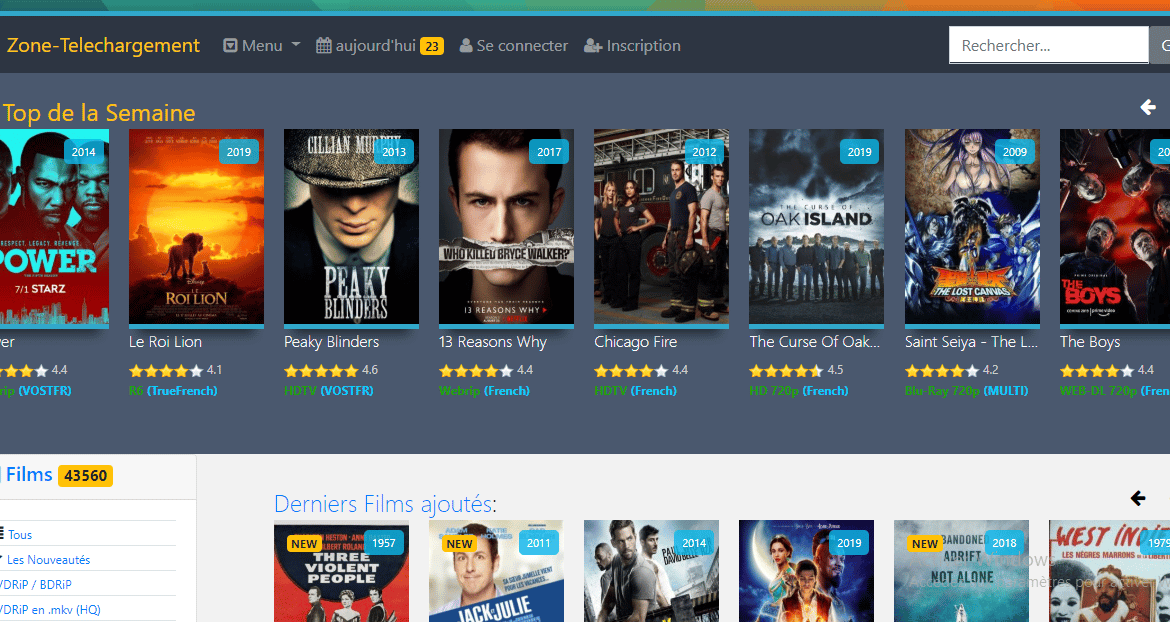Open the Peaky Blinders poster

[x=351, y=227]
